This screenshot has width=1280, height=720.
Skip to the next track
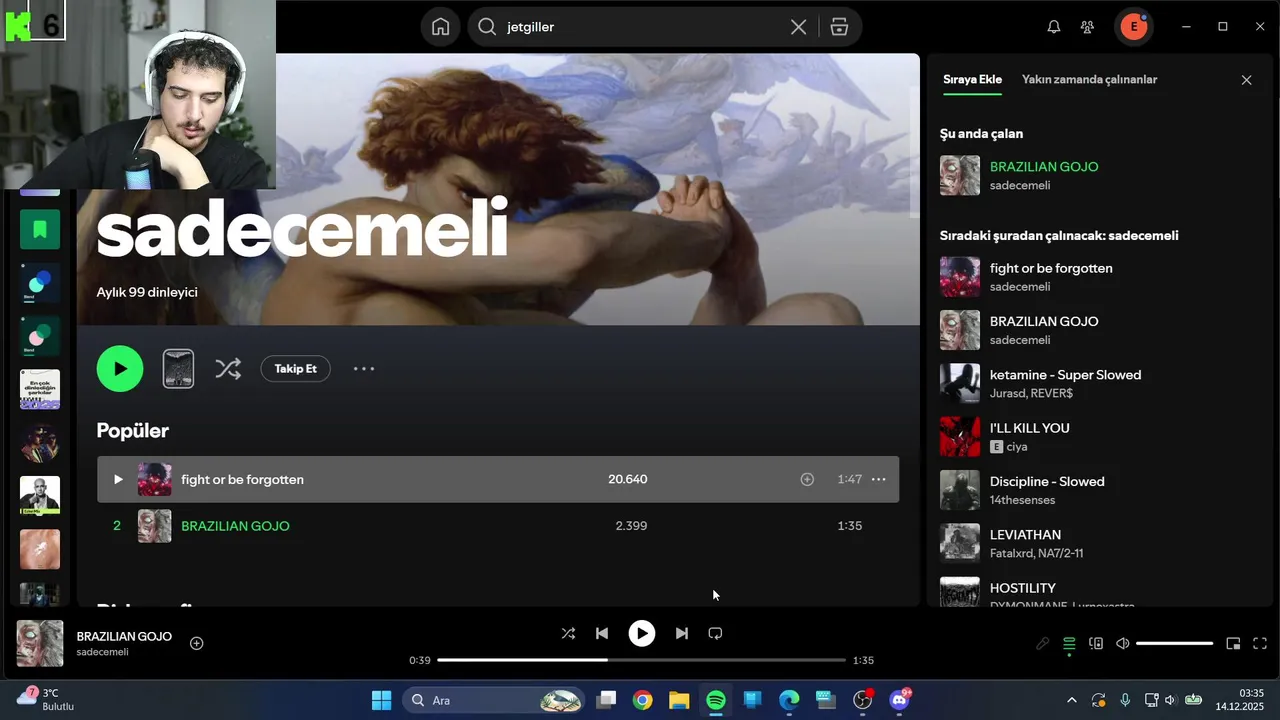[x=682, y=633]
